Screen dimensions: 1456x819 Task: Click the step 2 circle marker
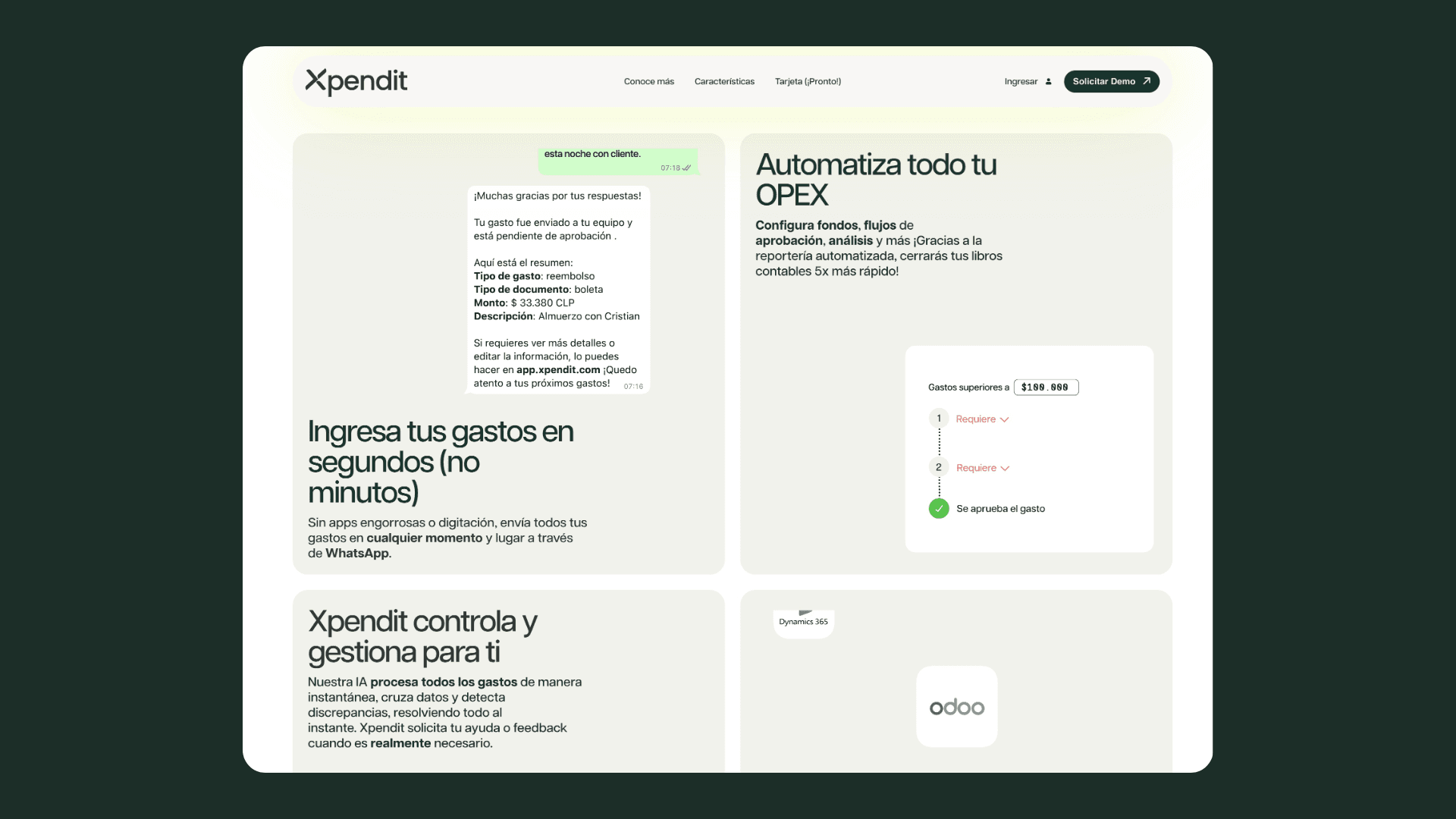(939, 468)
